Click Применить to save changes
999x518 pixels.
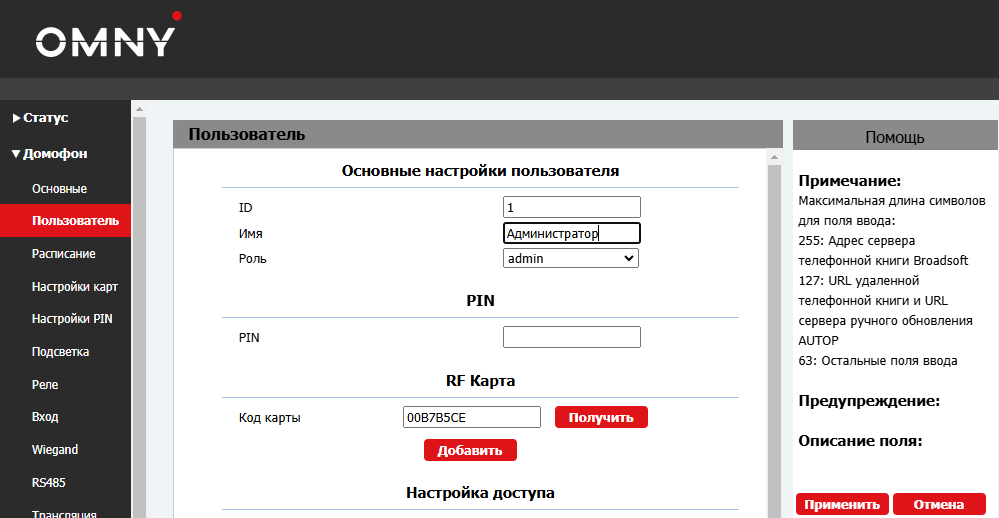(x=842, y=505)
